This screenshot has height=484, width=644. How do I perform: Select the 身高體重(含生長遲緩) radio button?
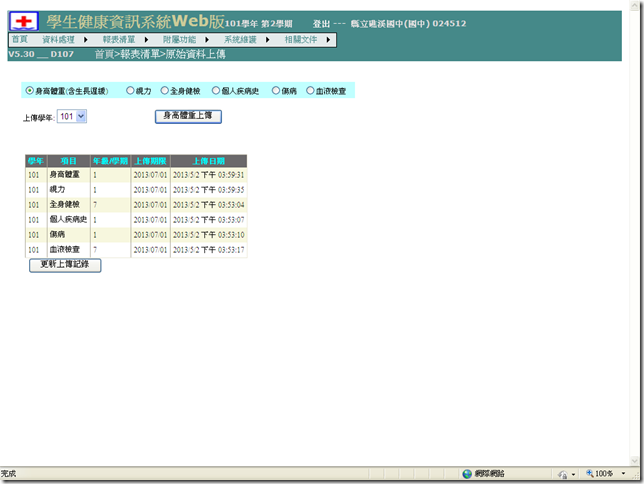(x=30, y=90)
